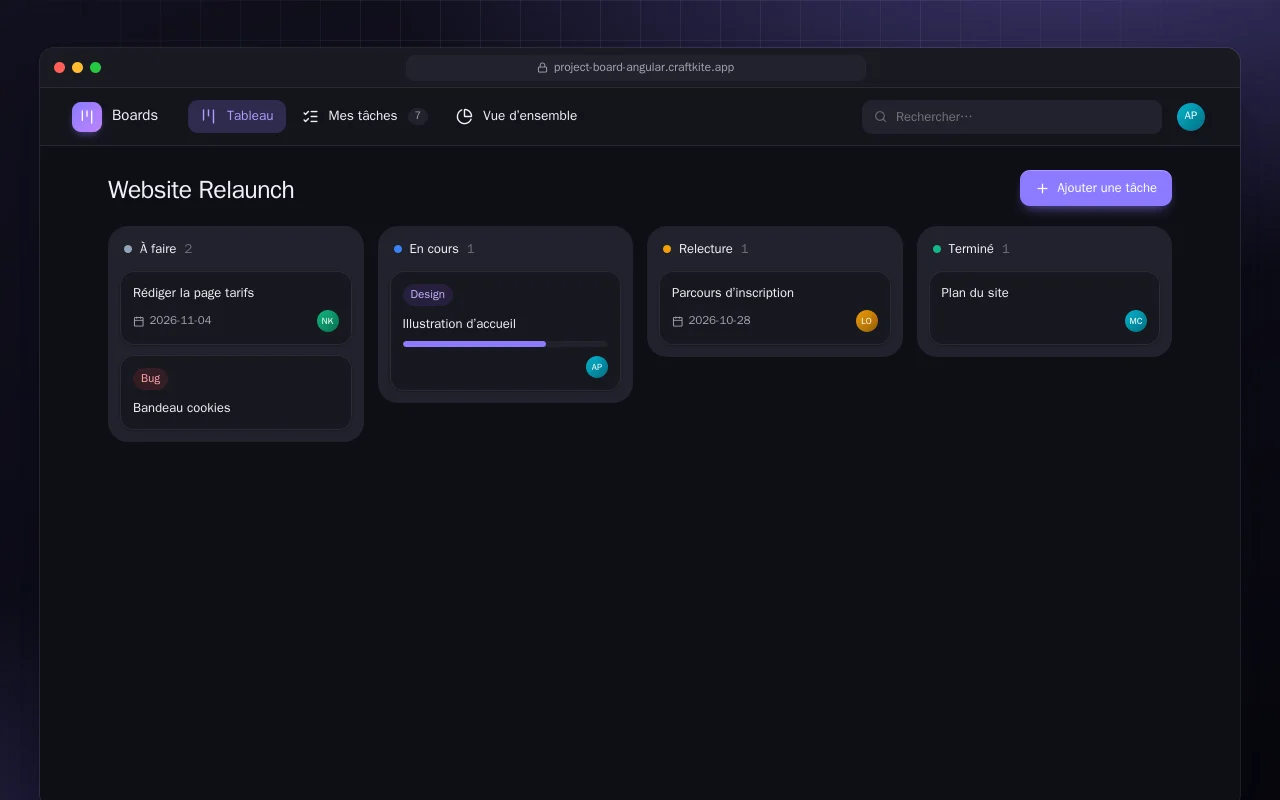Click the Illustration d'accueil progress bar
Viewport: 1280px width, 800px height.
(x=505, y=344)
